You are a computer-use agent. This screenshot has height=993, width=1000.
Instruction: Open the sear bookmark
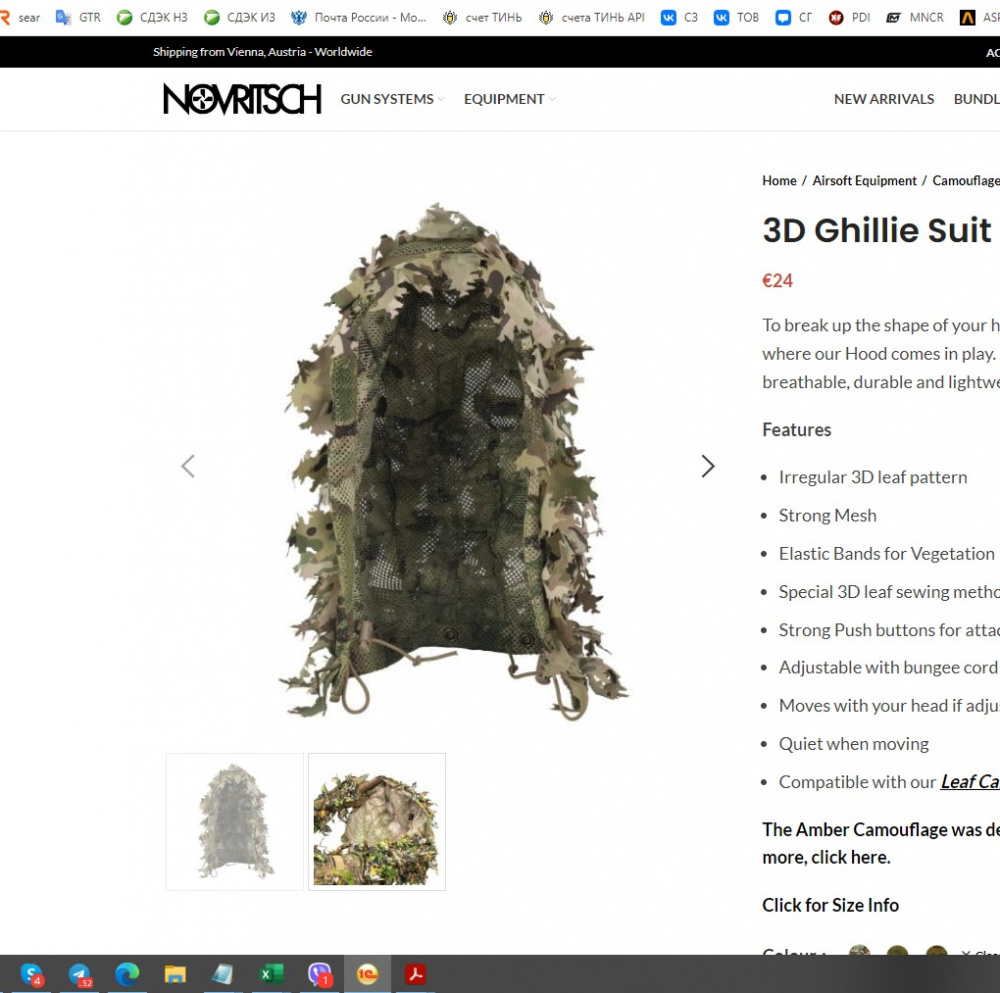pyautogui.click(x=20, y=17)
